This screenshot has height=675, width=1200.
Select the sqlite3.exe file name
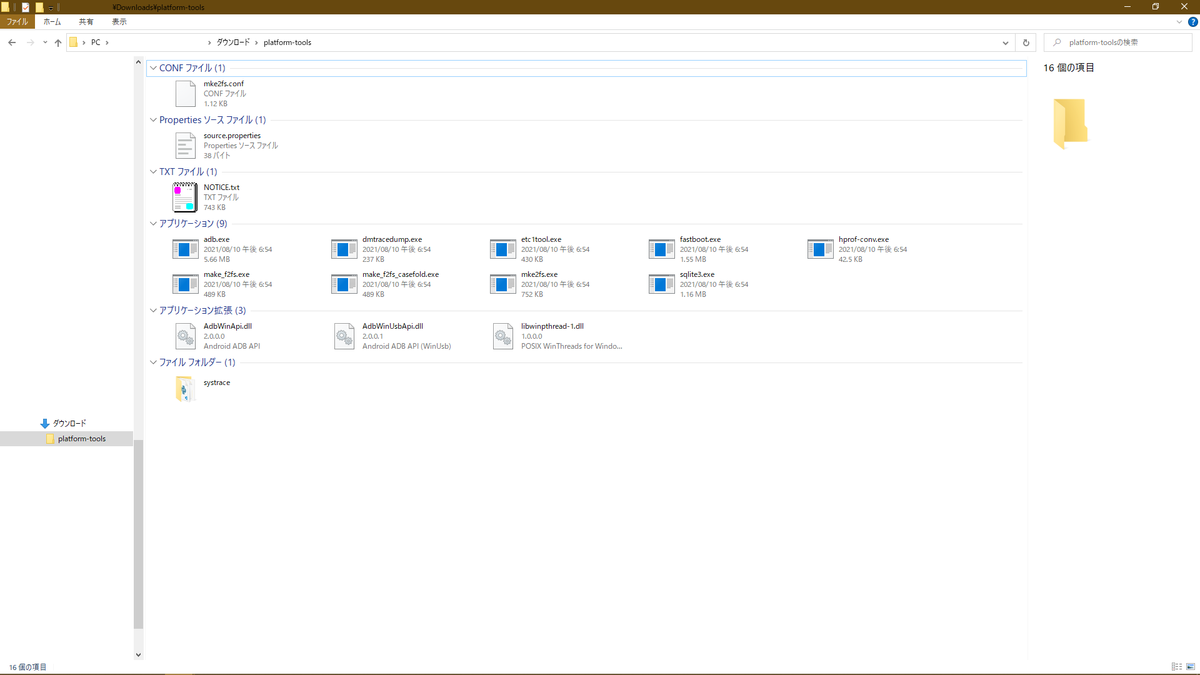pyautogui.click(x=697, y=274)
